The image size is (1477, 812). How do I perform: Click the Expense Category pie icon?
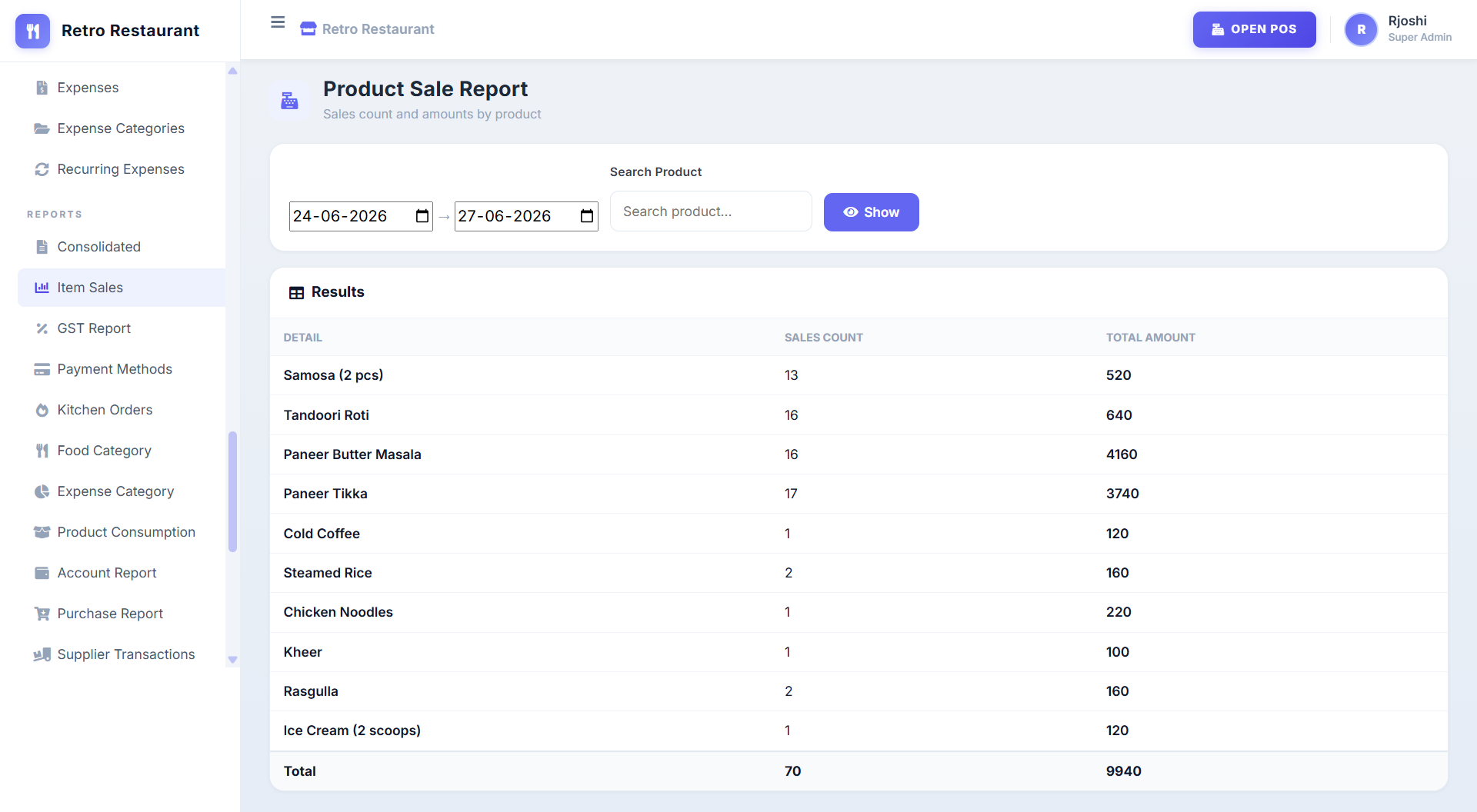[x=42, y=491]
